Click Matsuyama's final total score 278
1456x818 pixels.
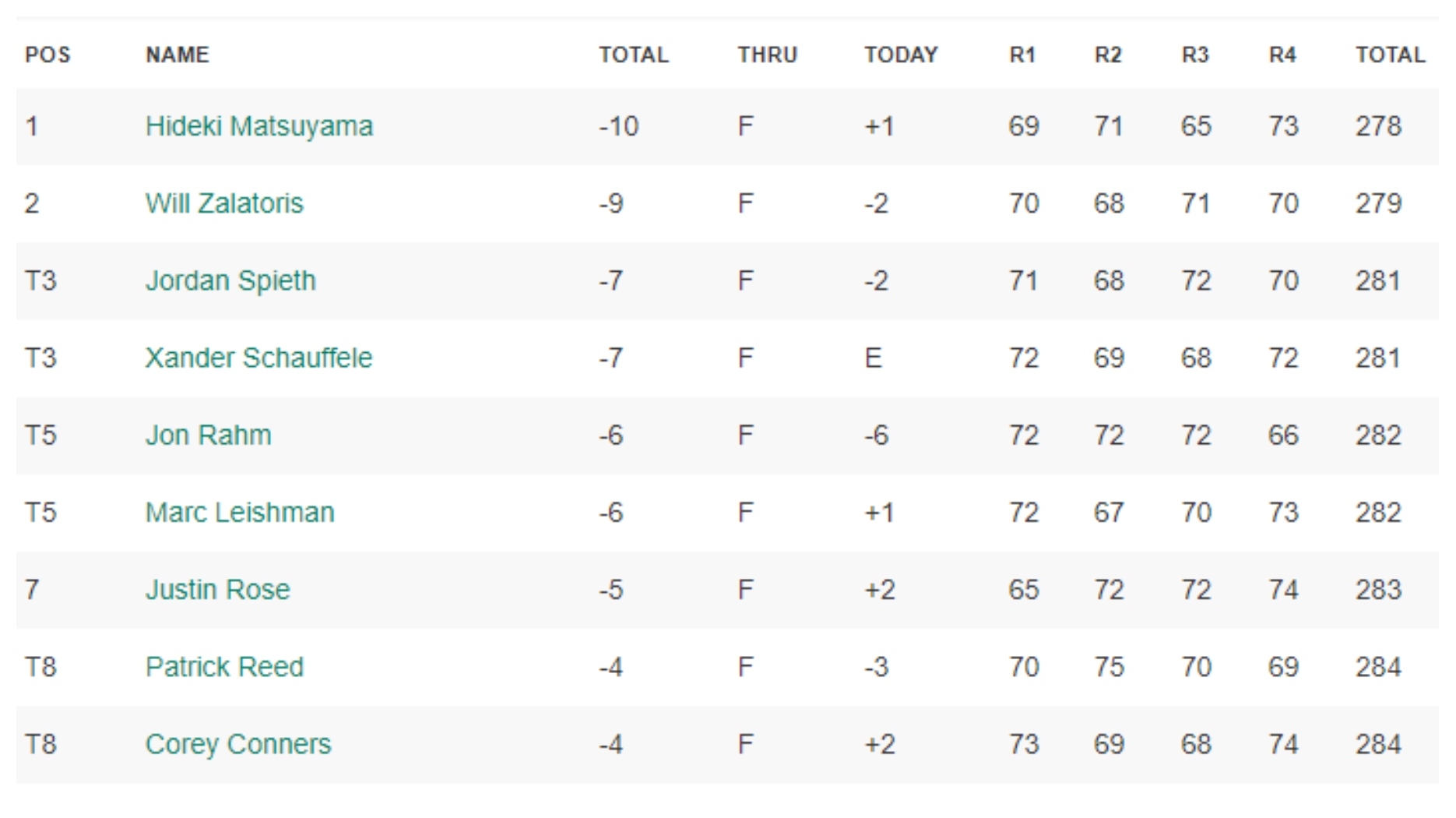[x=1378, y=126]
